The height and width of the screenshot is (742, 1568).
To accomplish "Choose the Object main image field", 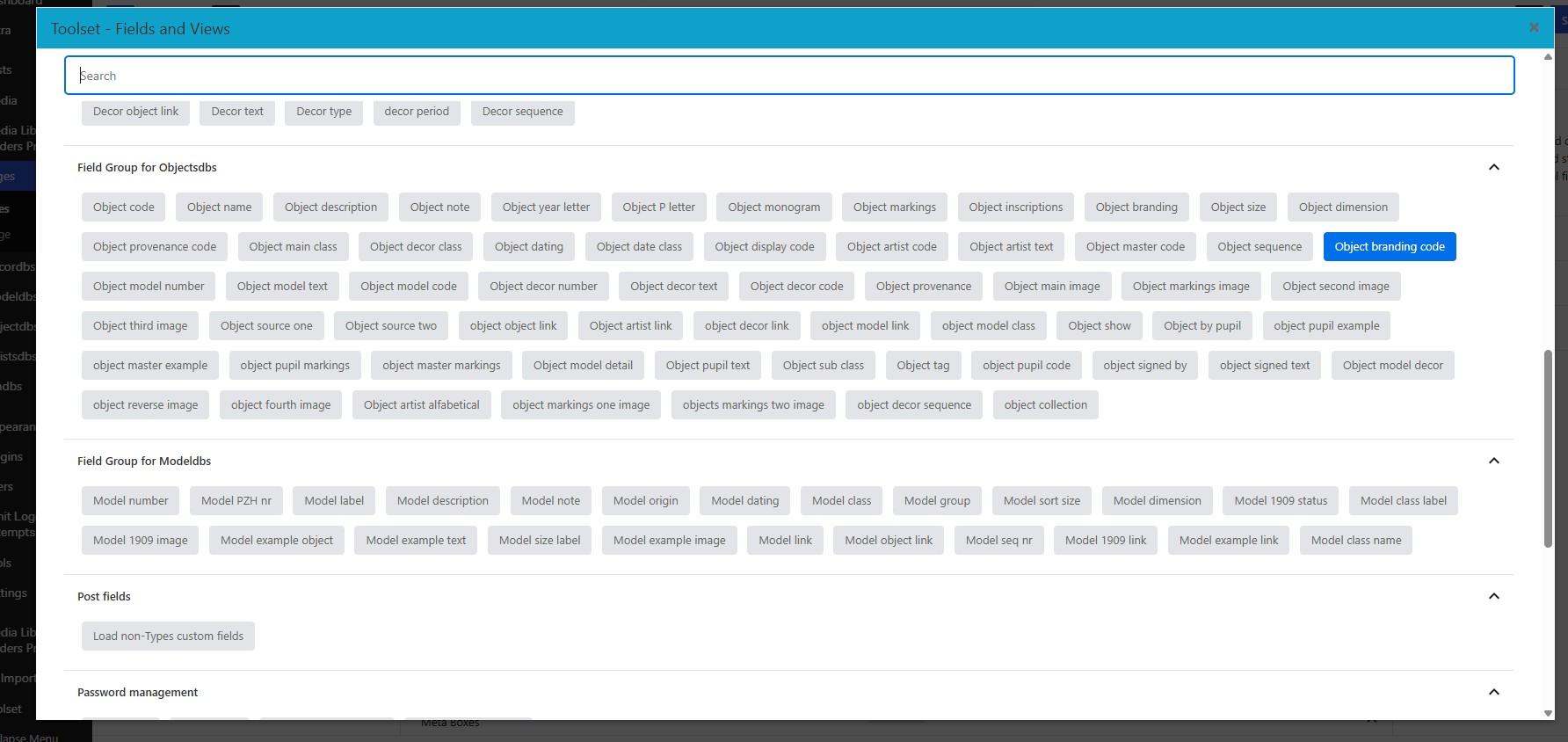I will (1052, 287).
